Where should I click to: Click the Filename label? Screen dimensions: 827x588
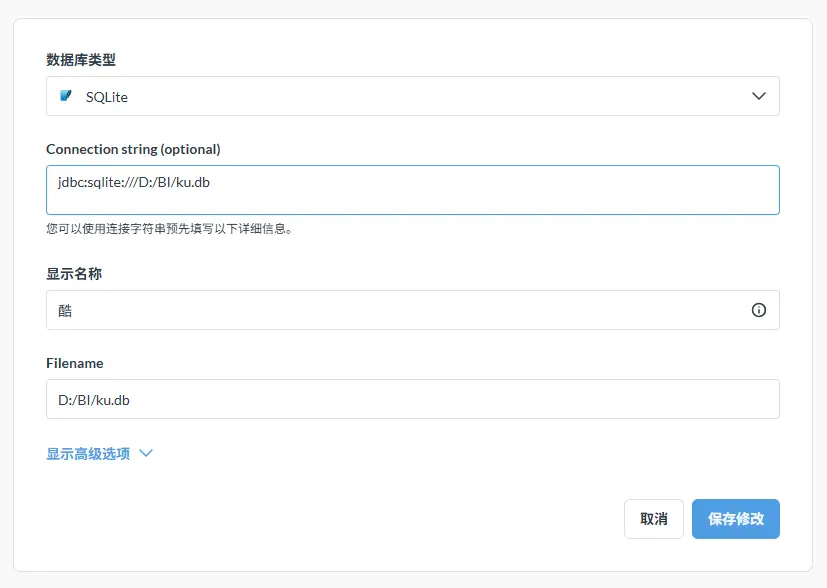pyautogui.click(x=75, y=363)
